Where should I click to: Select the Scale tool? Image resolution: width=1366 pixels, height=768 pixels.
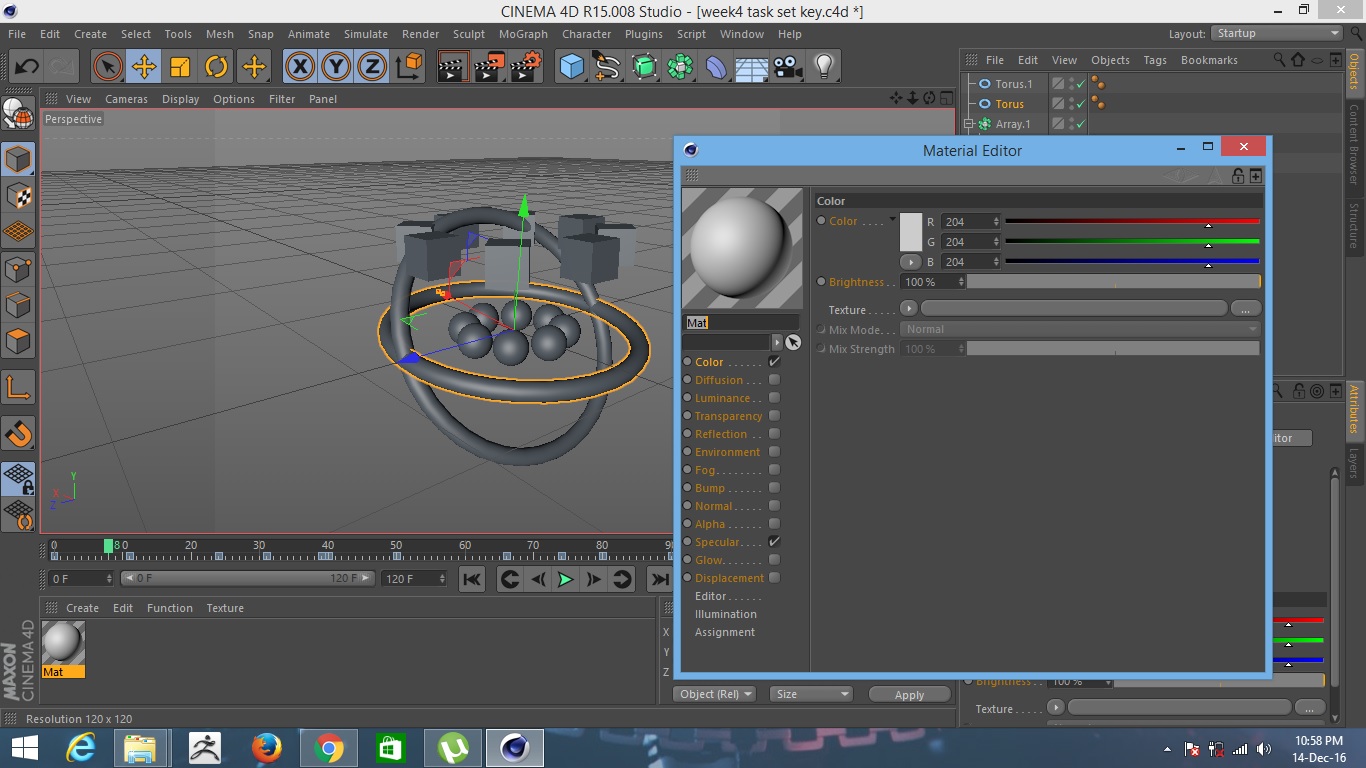click(x=180, y=67)
